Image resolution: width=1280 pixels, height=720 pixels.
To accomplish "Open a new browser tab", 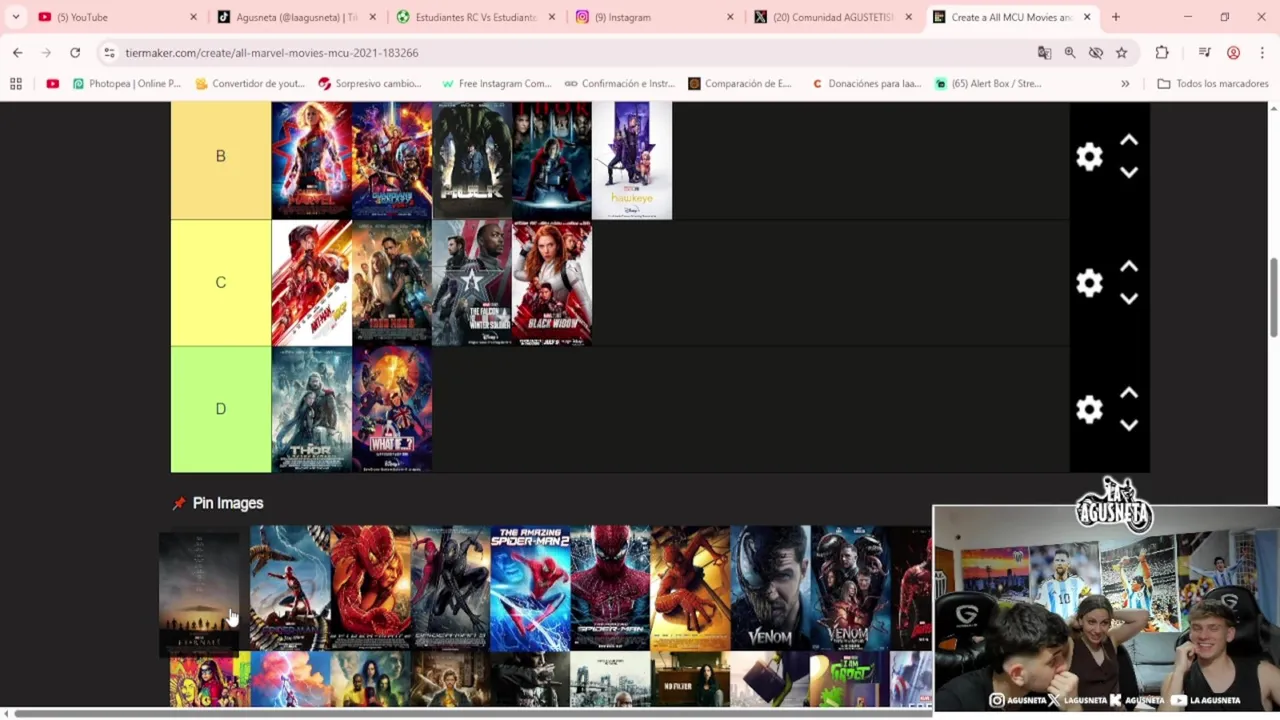I will pos(1116,17).
